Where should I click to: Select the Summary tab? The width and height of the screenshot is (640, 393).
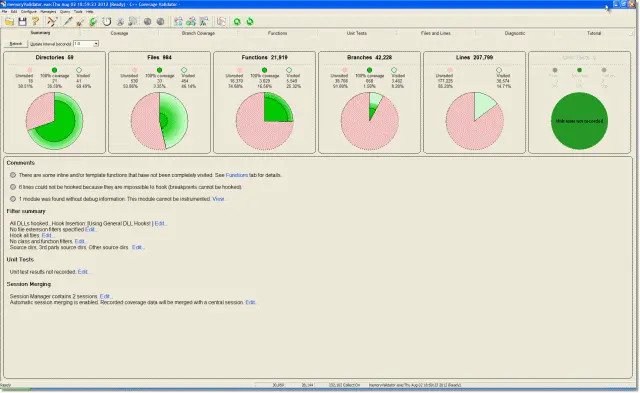(x=40, y=33)
